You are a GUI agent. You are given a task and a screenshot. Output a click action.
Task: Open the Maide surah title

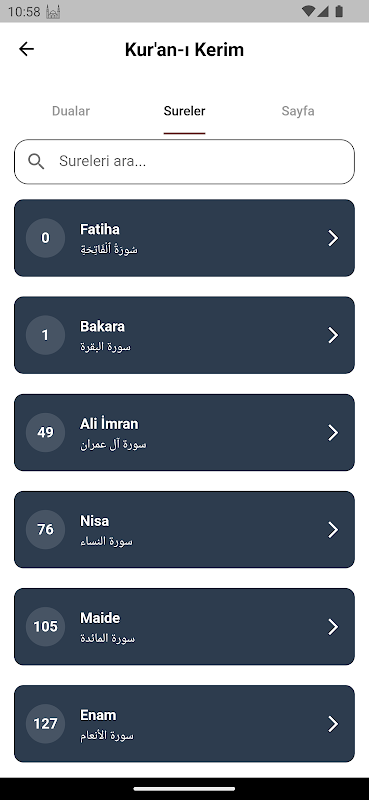pyautogui.click(x=100, y=618)
